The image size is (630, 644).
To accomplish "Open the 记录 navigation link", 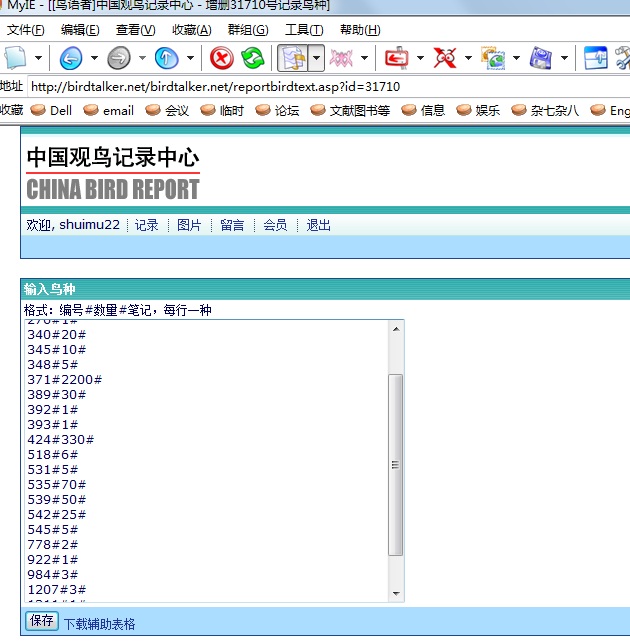I will 147,225.
